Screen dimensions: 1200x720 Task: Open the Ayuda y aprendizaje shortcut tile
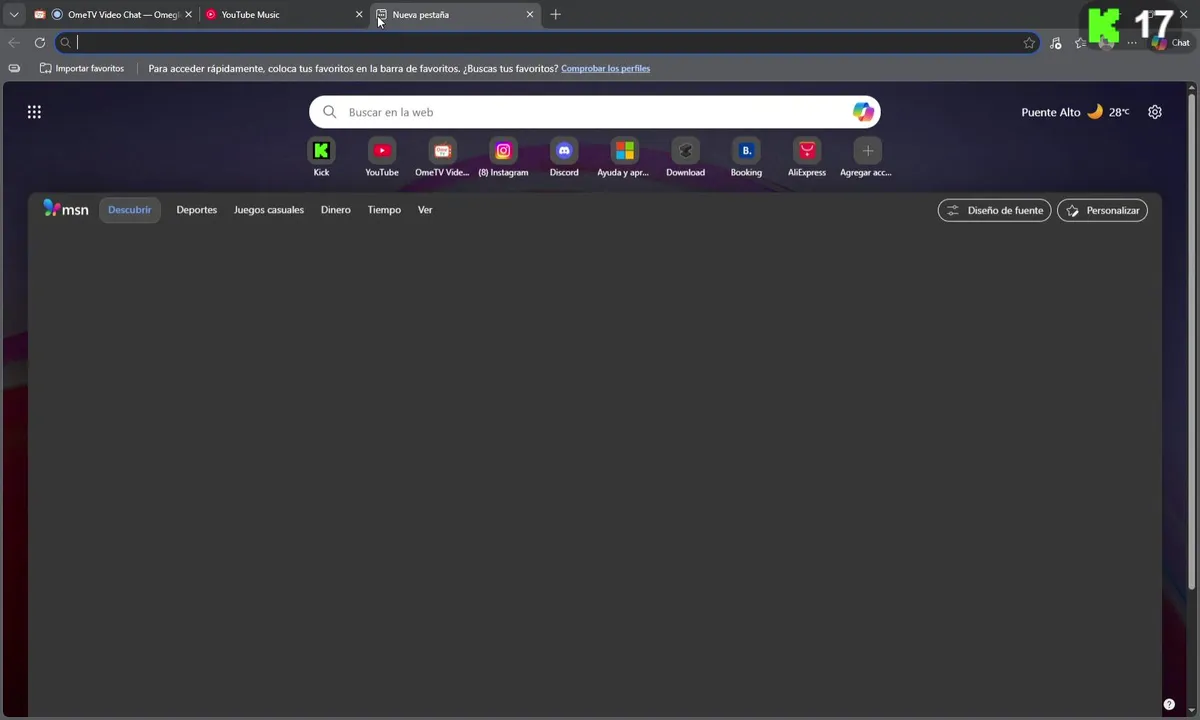pyautogui.click(x=624, y=157)
